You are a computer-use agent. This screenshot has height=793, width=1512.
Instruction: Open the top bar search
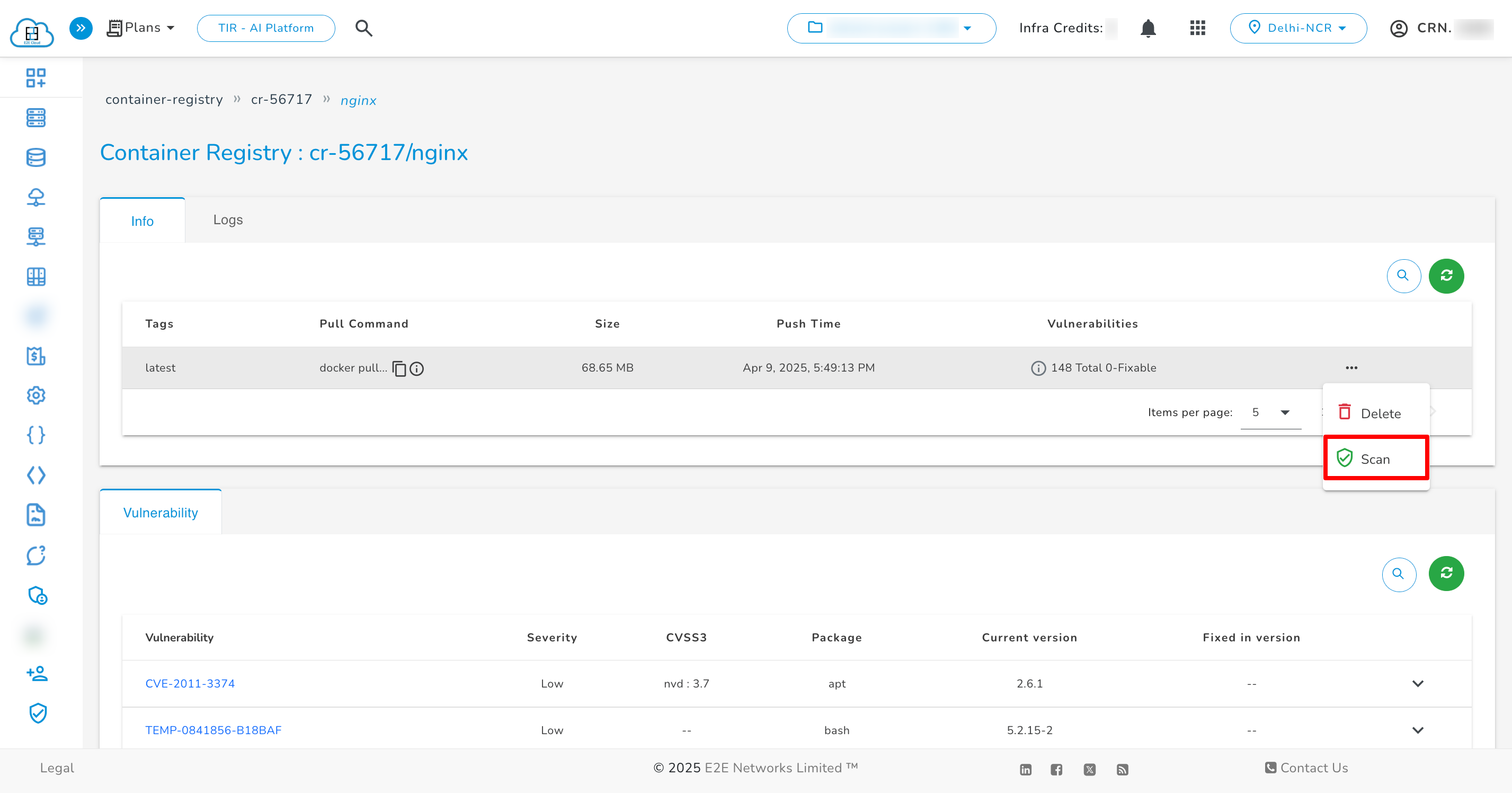[x=363, y=28]
